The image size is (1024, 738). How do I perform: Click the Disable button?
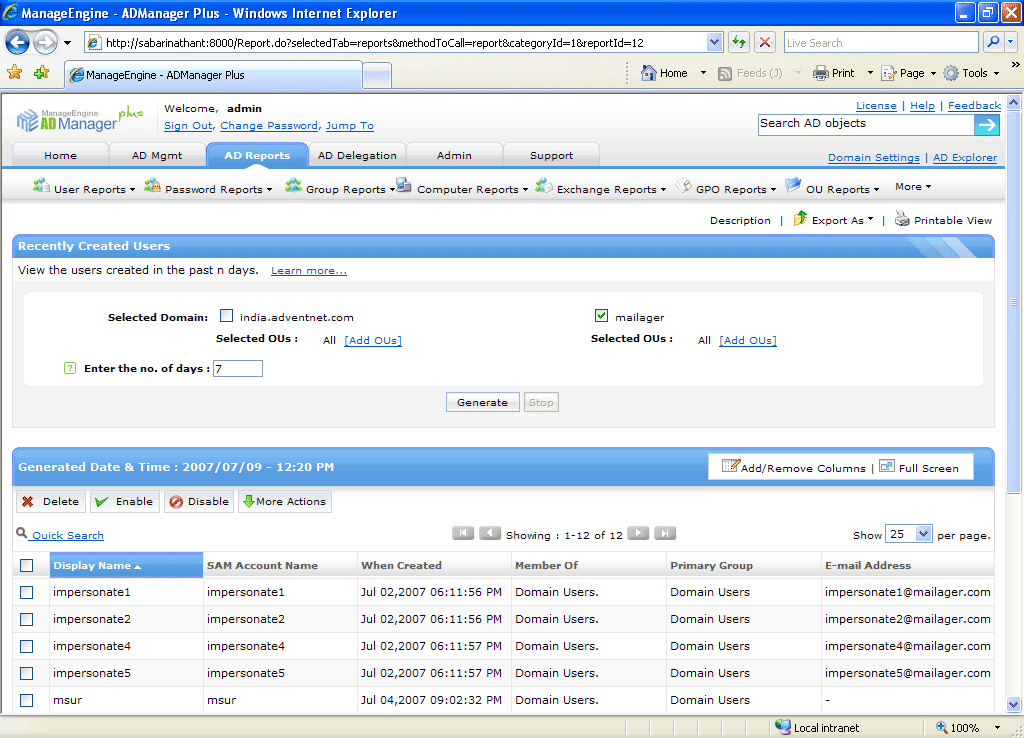coord(199,502)
